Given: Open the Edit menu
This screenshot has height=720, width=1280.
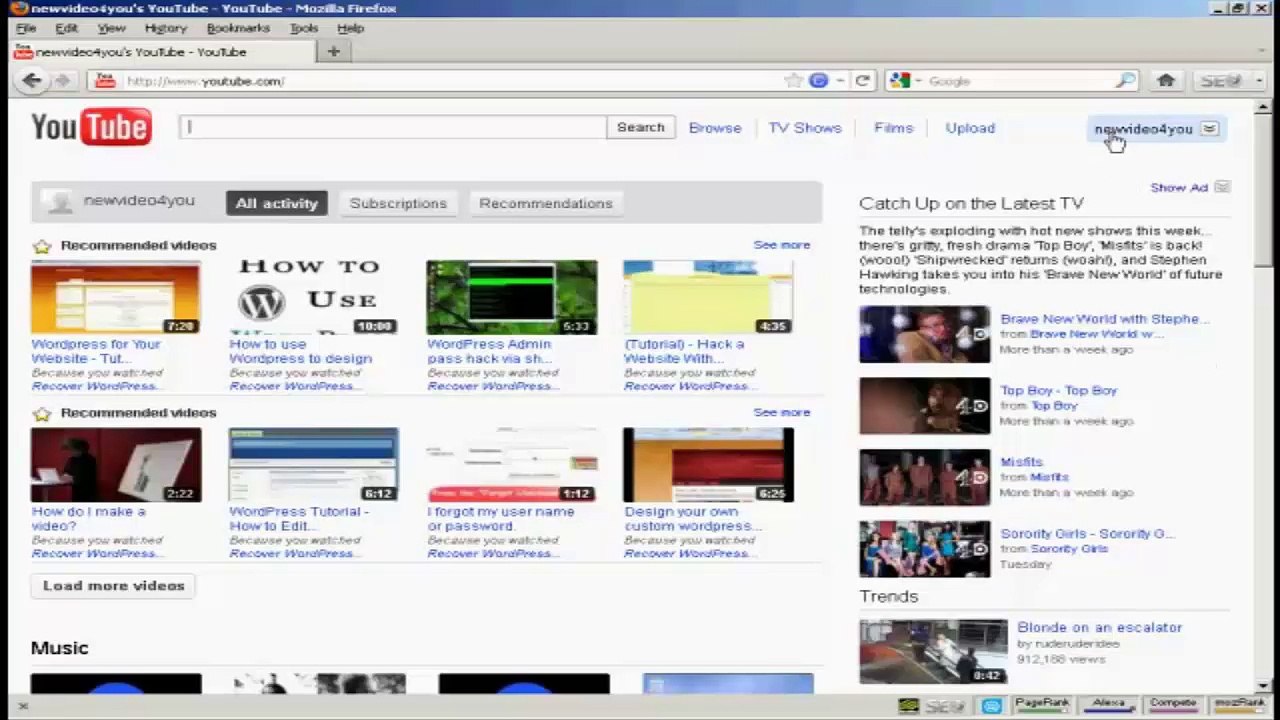Looking at the screenshot, I should (66, 28).
